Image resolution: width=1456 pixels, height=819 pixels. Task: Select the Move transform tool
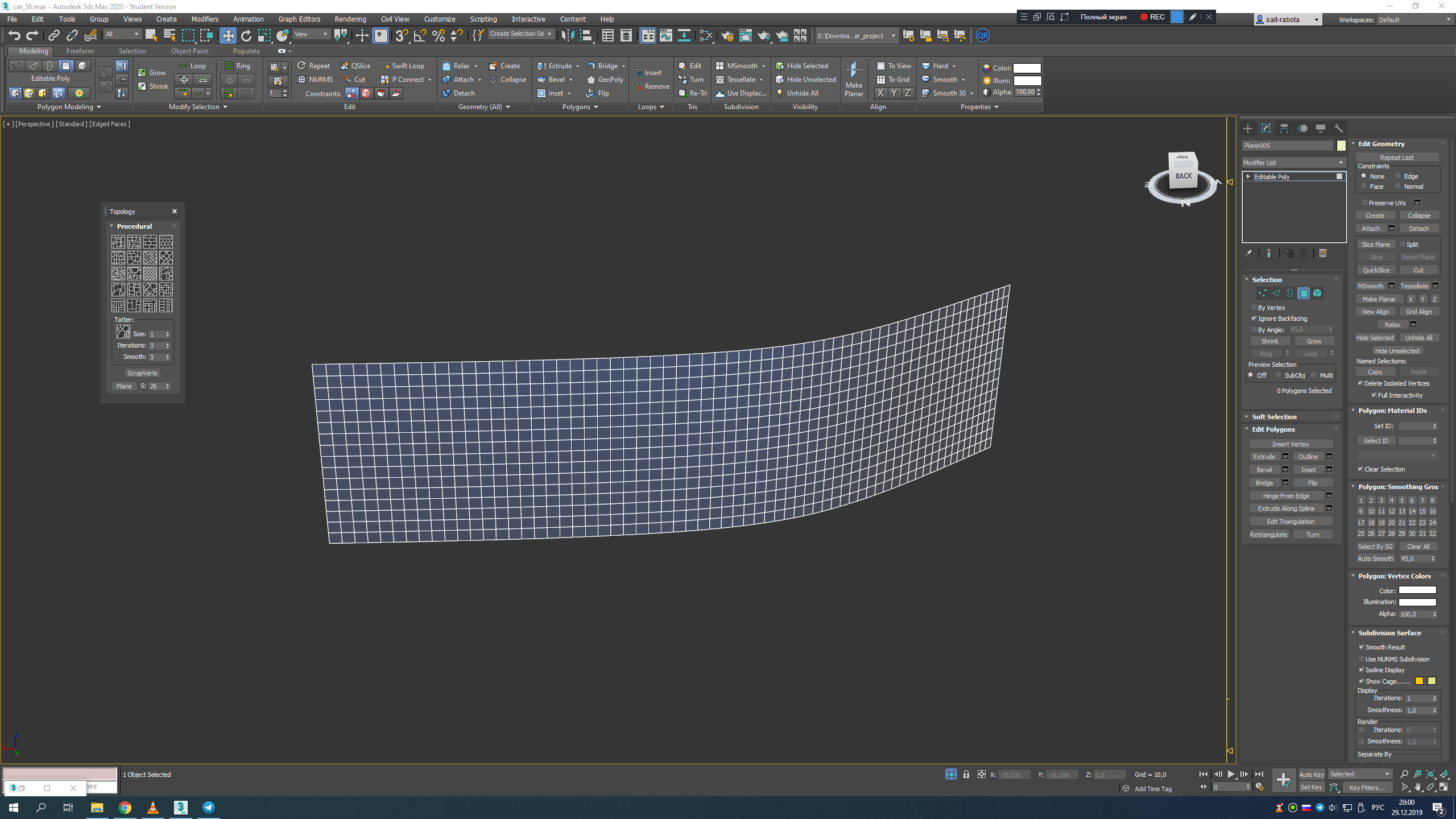[227, 36]
